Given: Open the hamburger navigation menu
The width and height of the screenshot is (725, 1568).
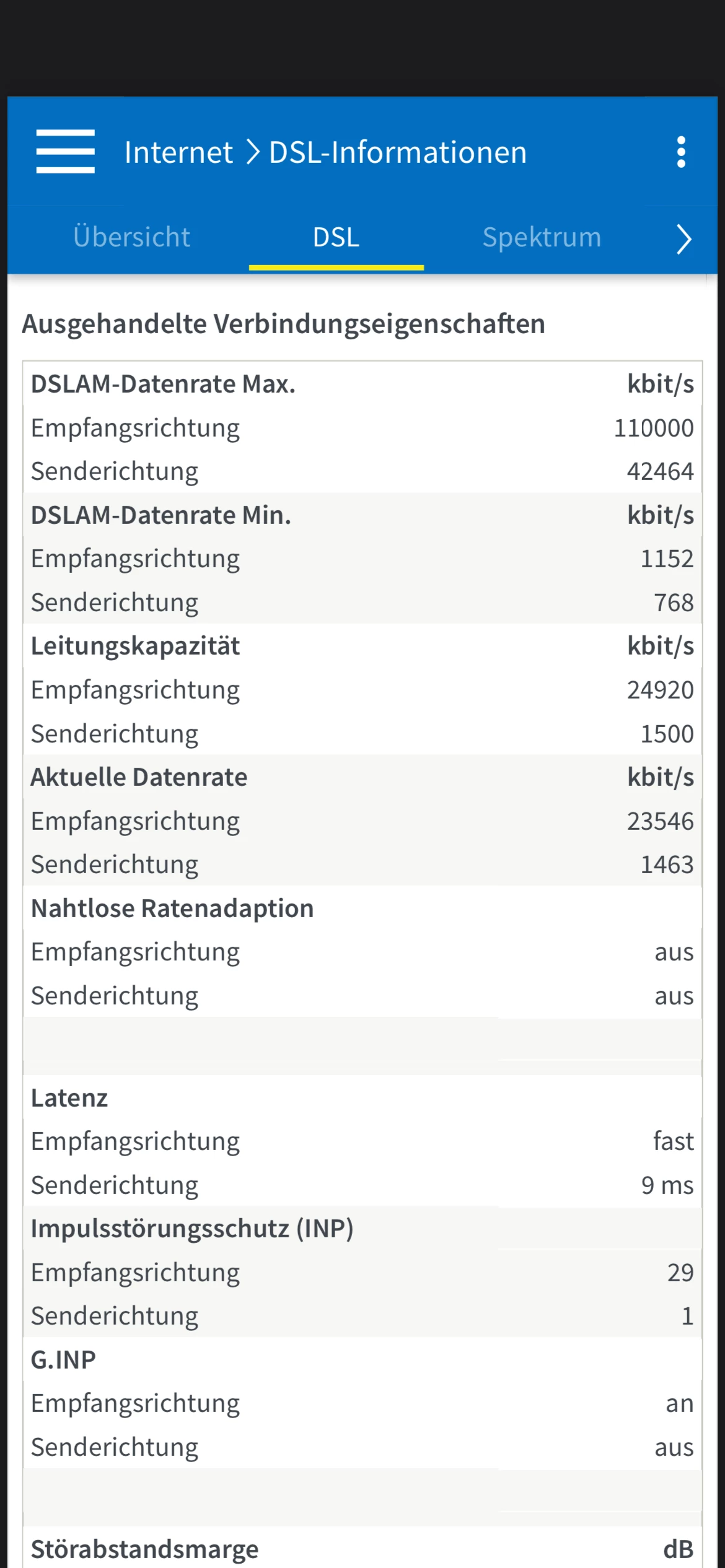Looking at the screenshot, I should pyautogui.click(x=65, y=152).
